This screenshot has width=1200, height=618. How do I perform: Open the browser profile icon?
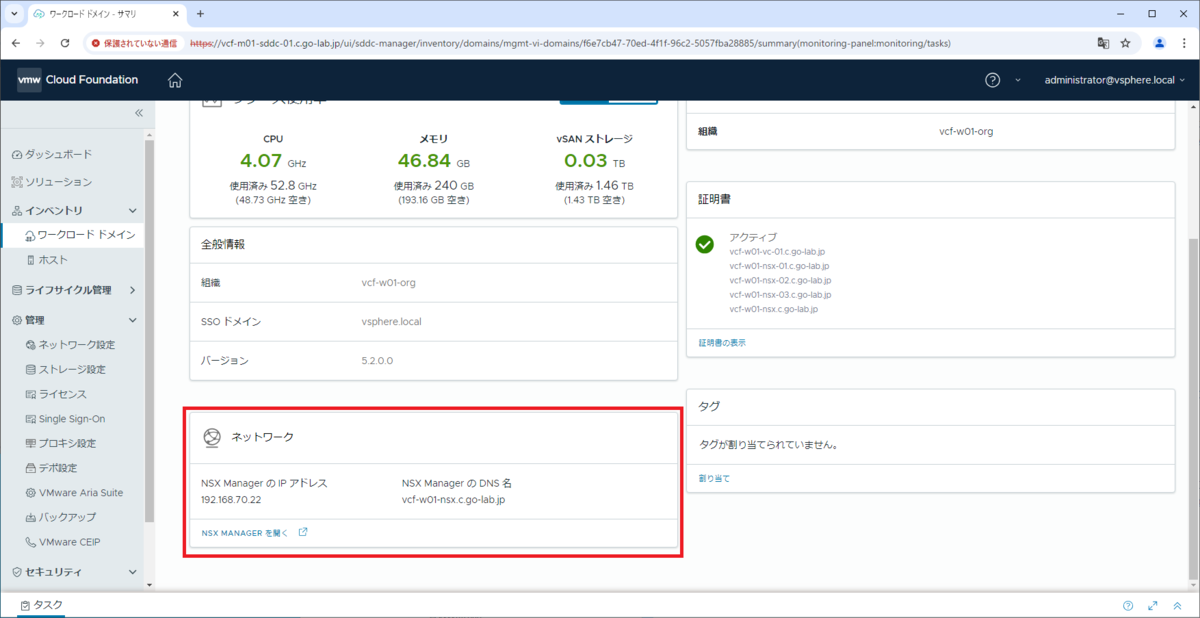point(1159,43)
